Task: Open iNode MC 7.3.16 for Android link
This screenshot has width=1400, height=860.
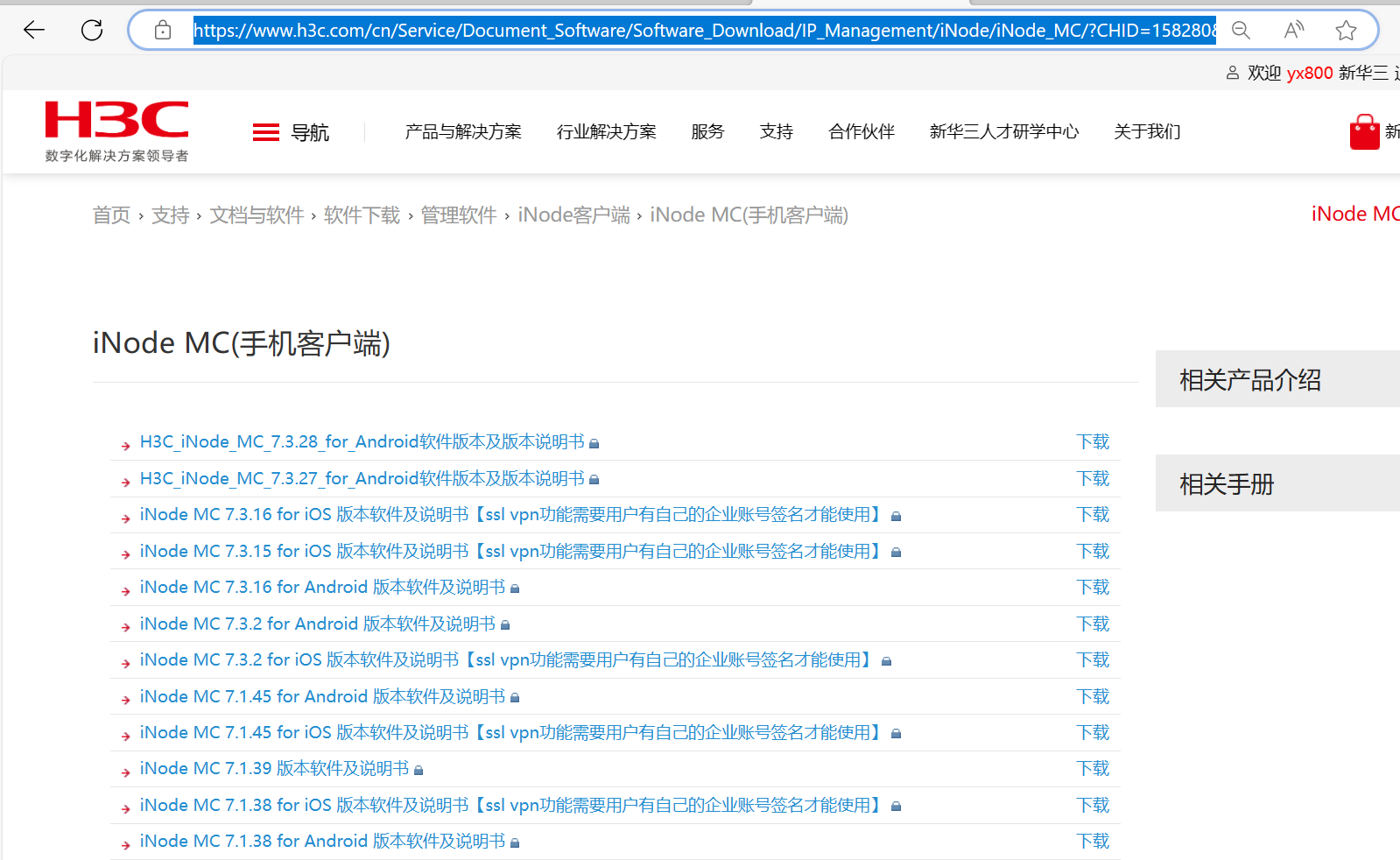Action: tap(323, 588)
